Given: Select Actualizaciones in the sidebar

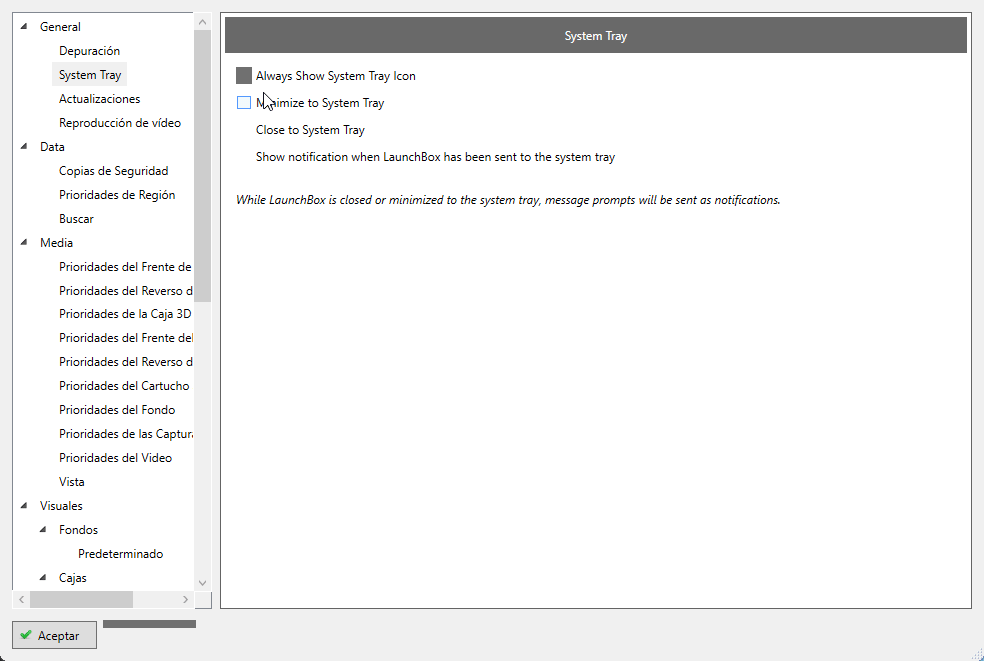Looking at the screenshot, I should click(99, 99).
